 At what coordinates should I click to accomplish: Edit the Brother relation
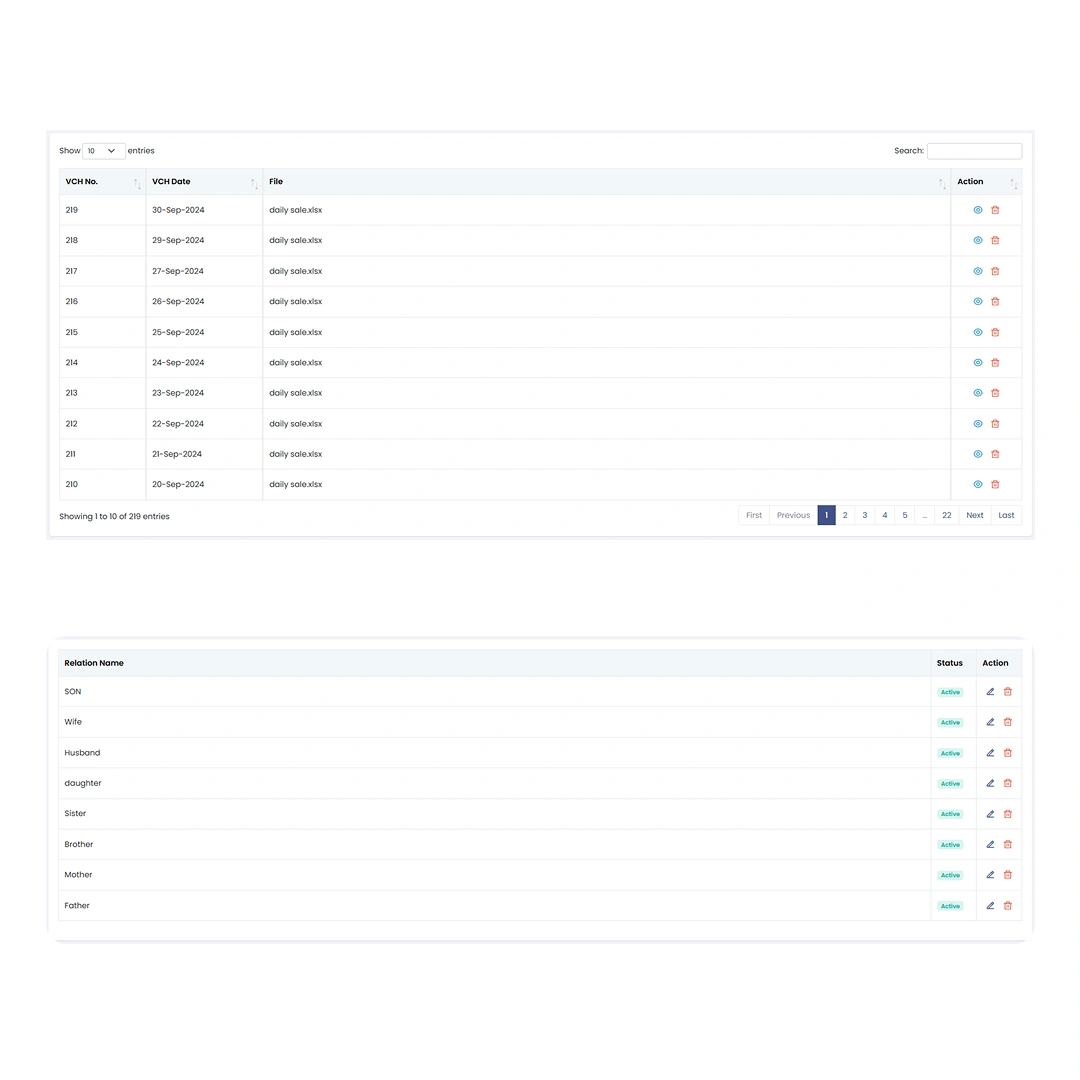tap(990, 844)
